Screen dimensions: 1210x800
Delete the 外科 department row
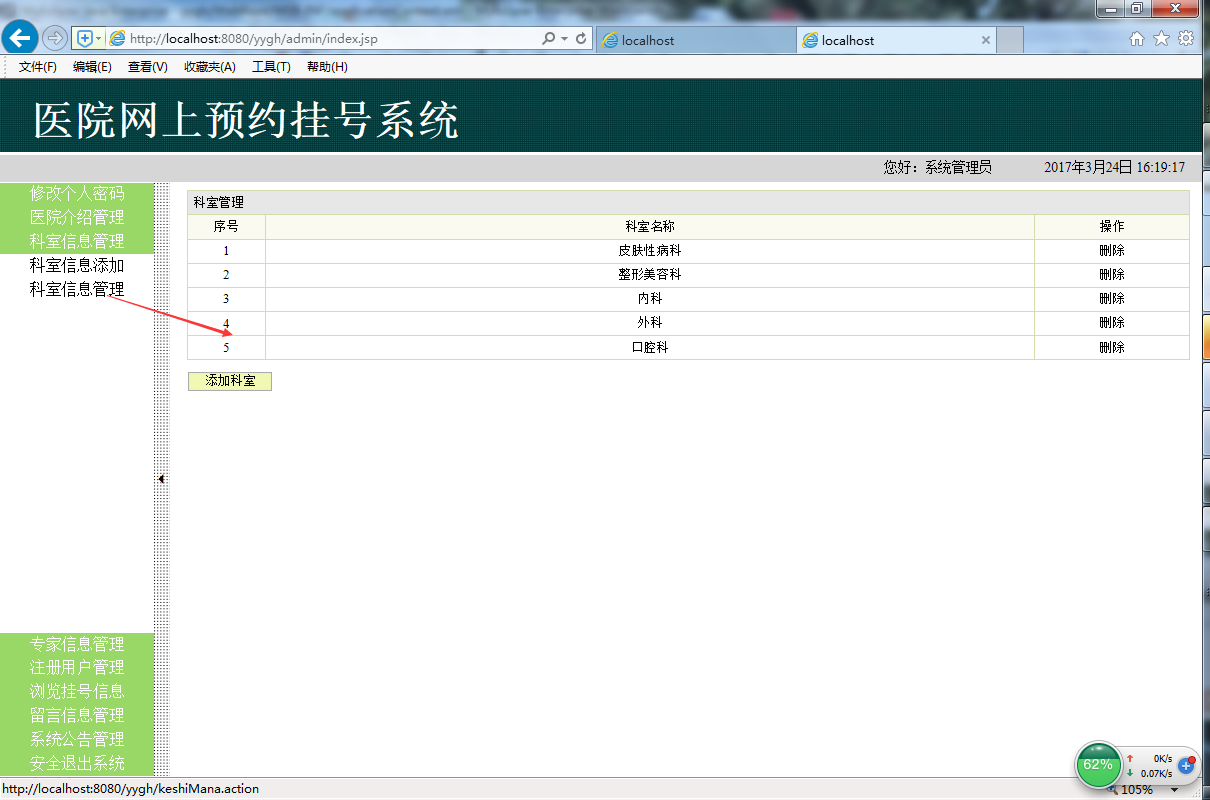point(1111,323)
